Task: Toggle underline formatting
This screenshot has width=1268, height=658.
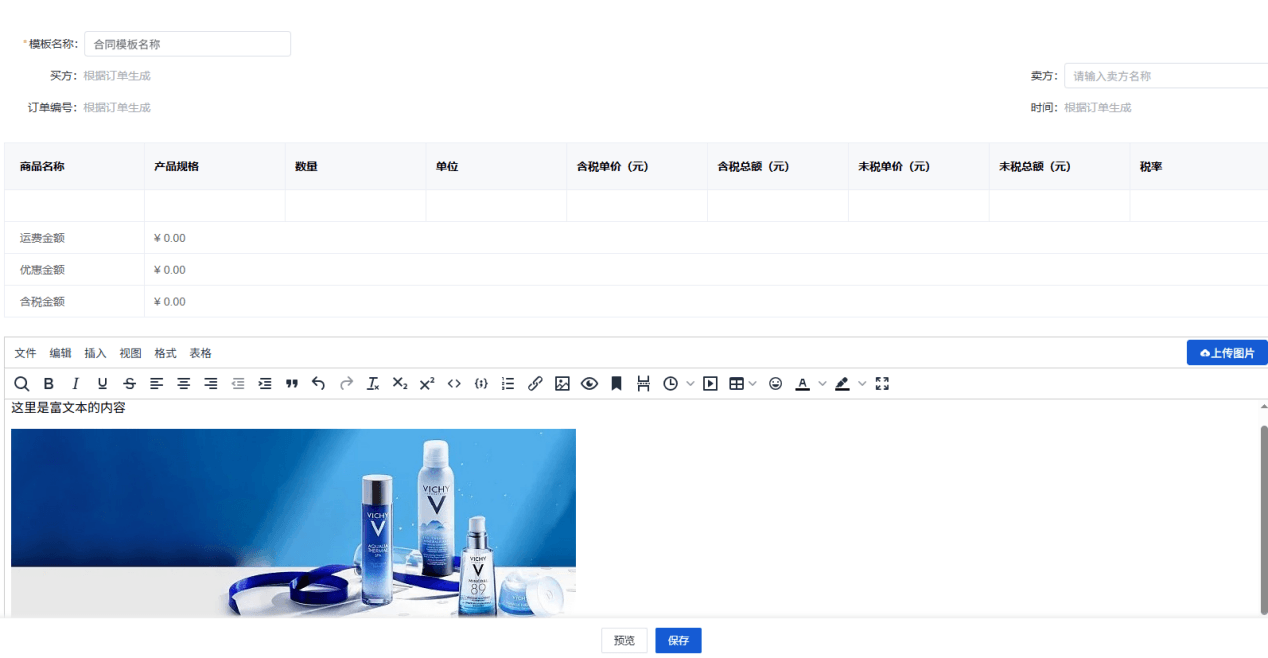Action: 102,383
